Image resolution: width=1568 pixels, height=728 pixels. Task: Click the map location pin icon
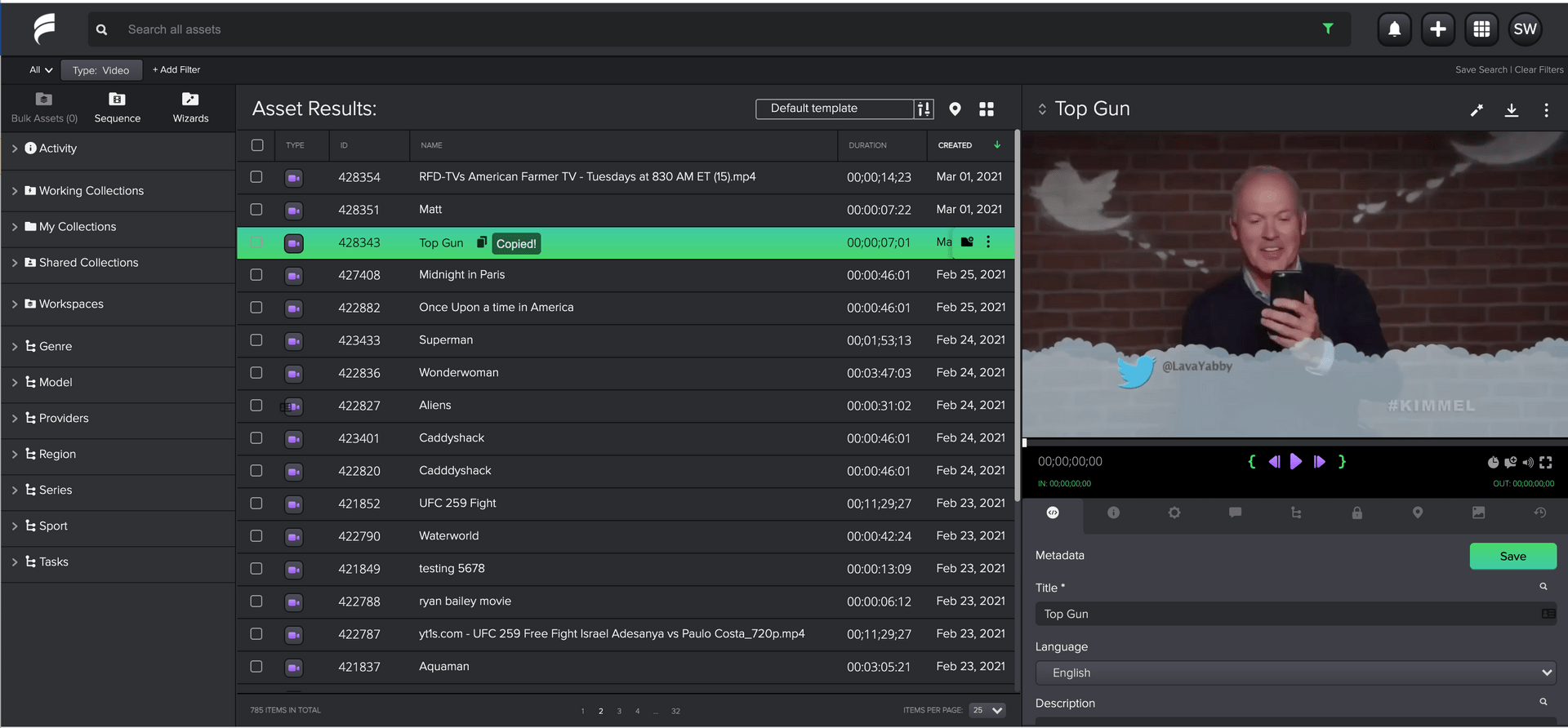955,109
